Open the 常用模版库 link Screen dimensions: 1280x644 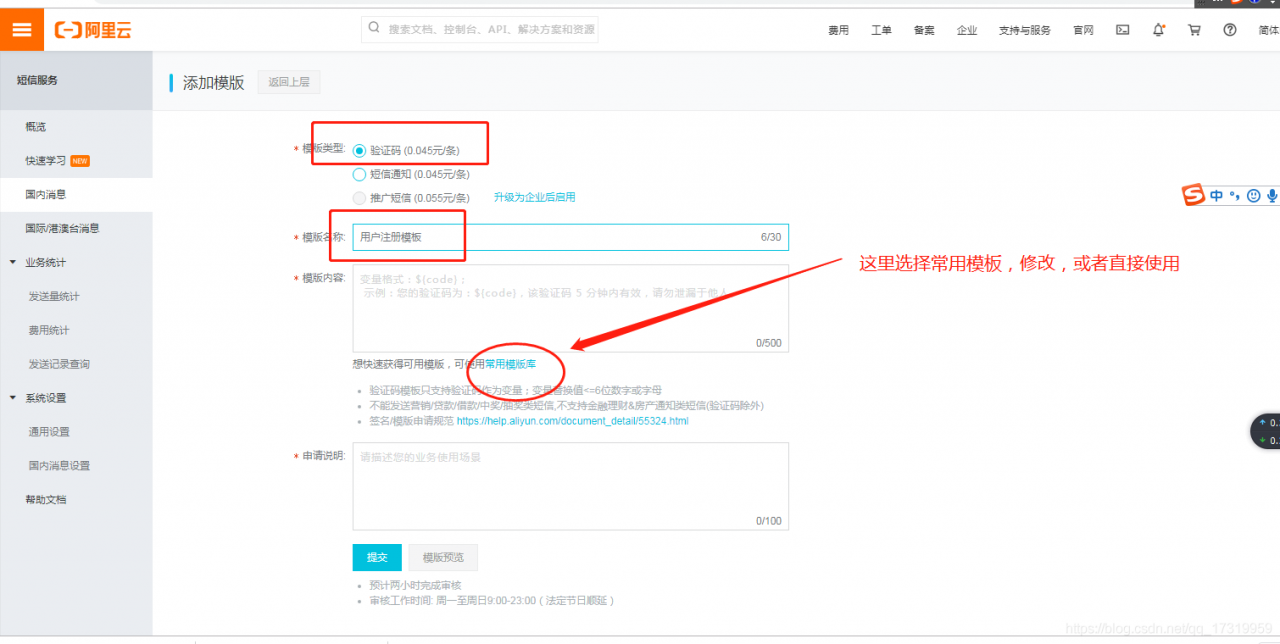point(510,364)
